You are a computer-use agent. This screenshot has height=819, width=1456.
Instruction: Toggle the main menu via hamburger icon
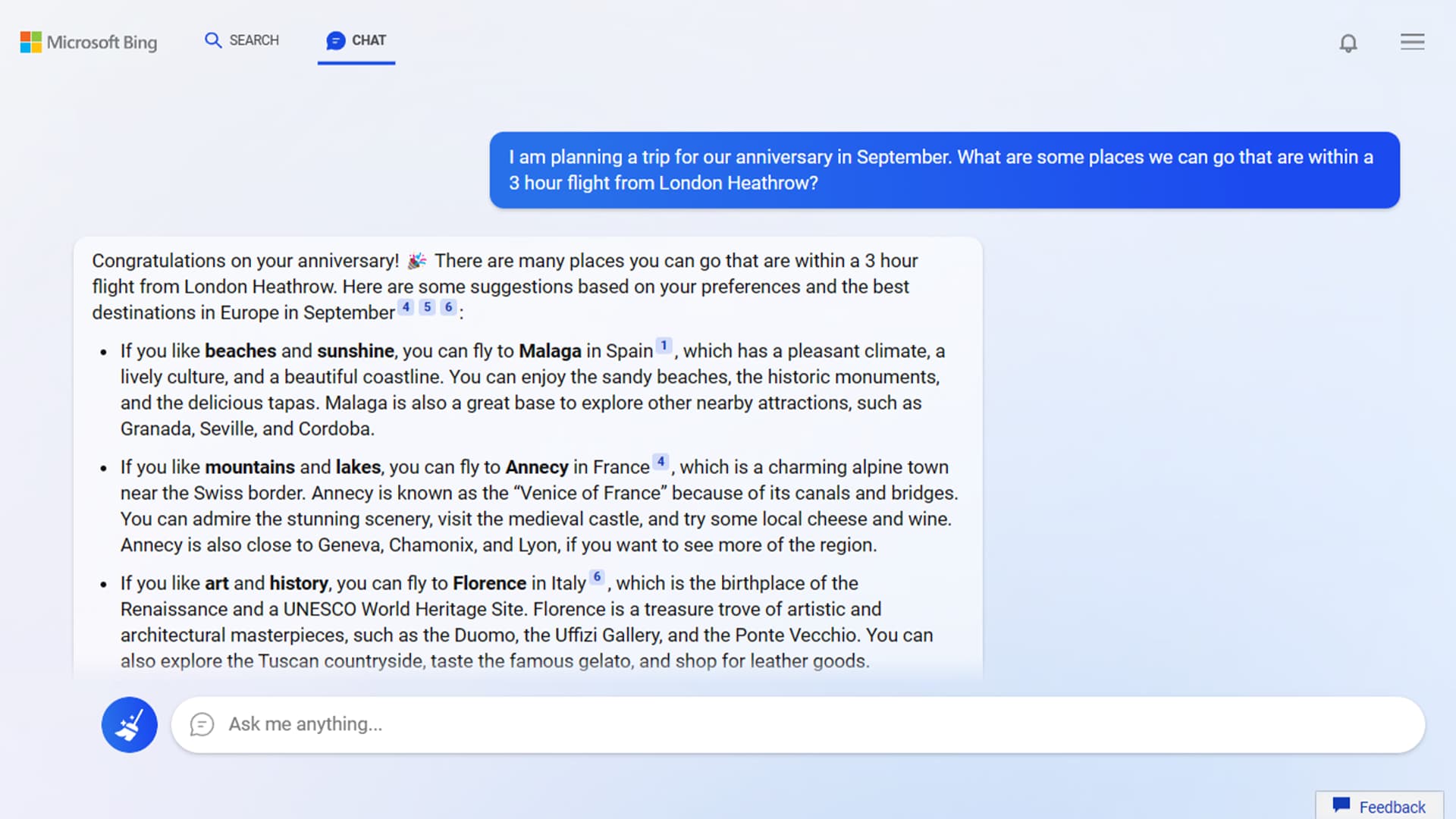click(x=1412, y=42)
